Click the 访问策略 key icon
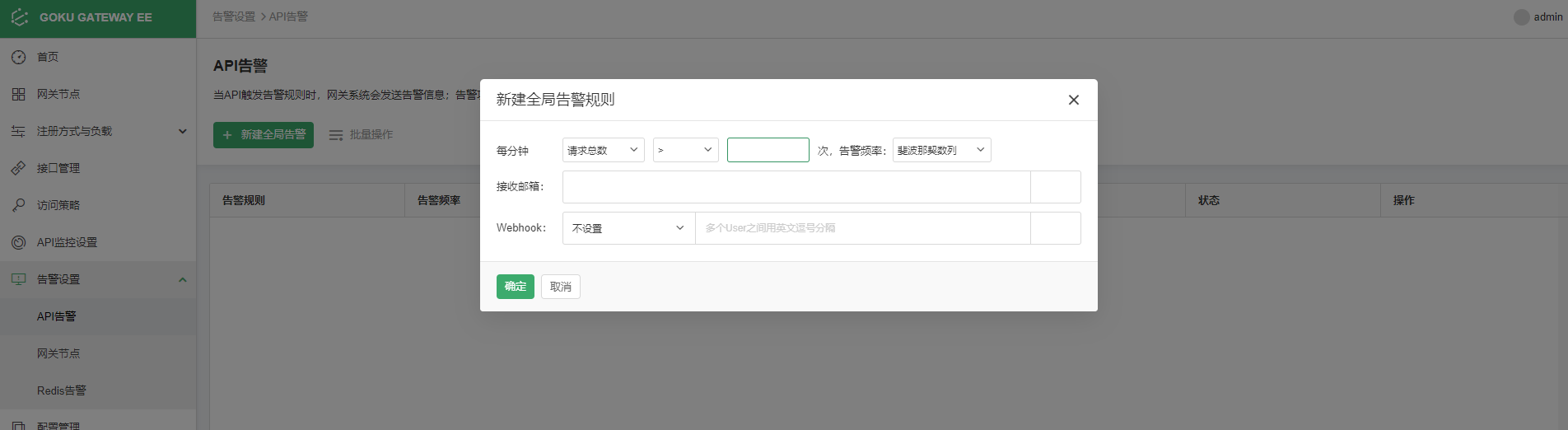The height and width of the screenshot is (430, 1568). [x=18, y=205]
